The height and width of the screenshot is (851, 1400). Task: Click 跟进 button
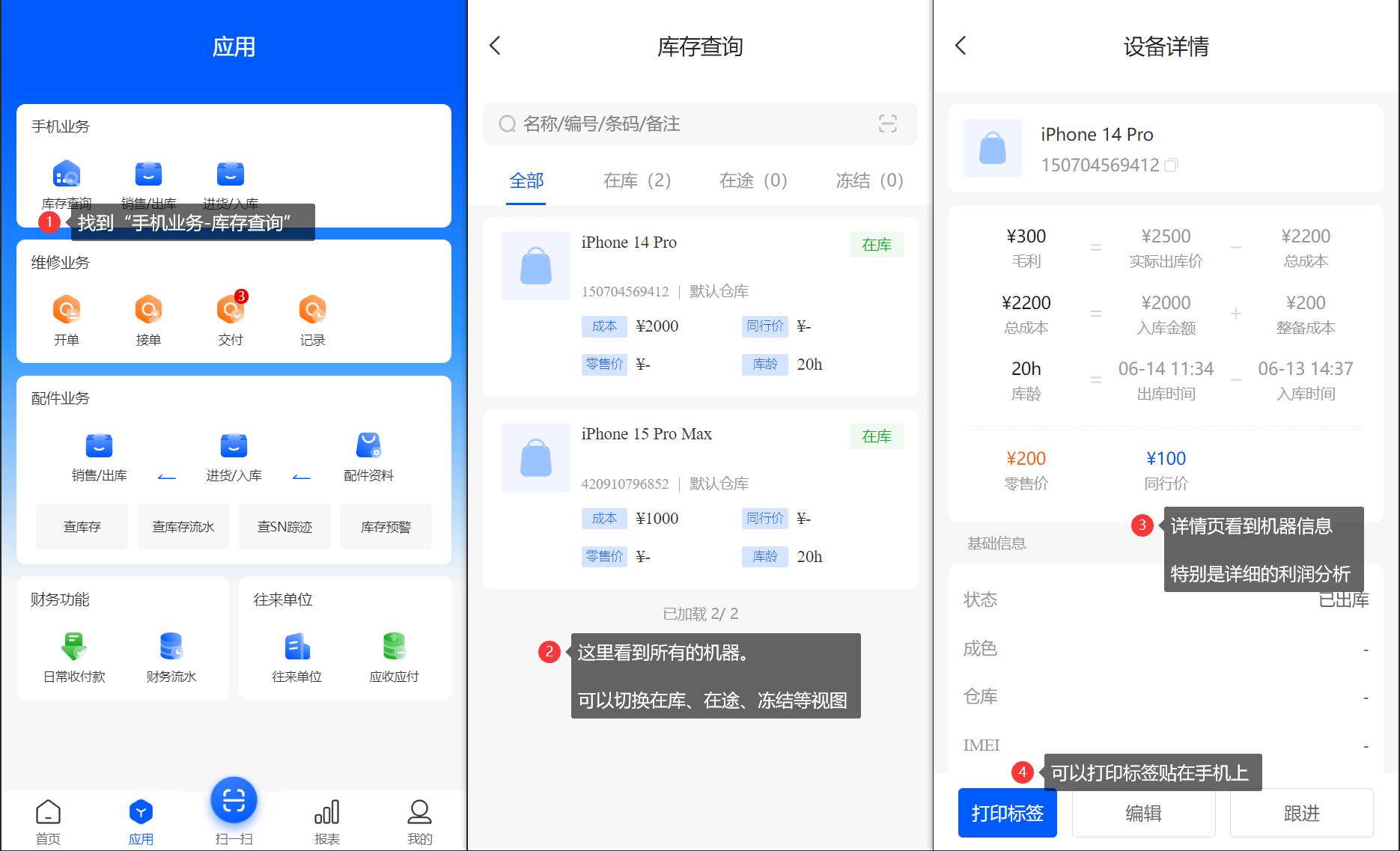[x=1302, y=813]
